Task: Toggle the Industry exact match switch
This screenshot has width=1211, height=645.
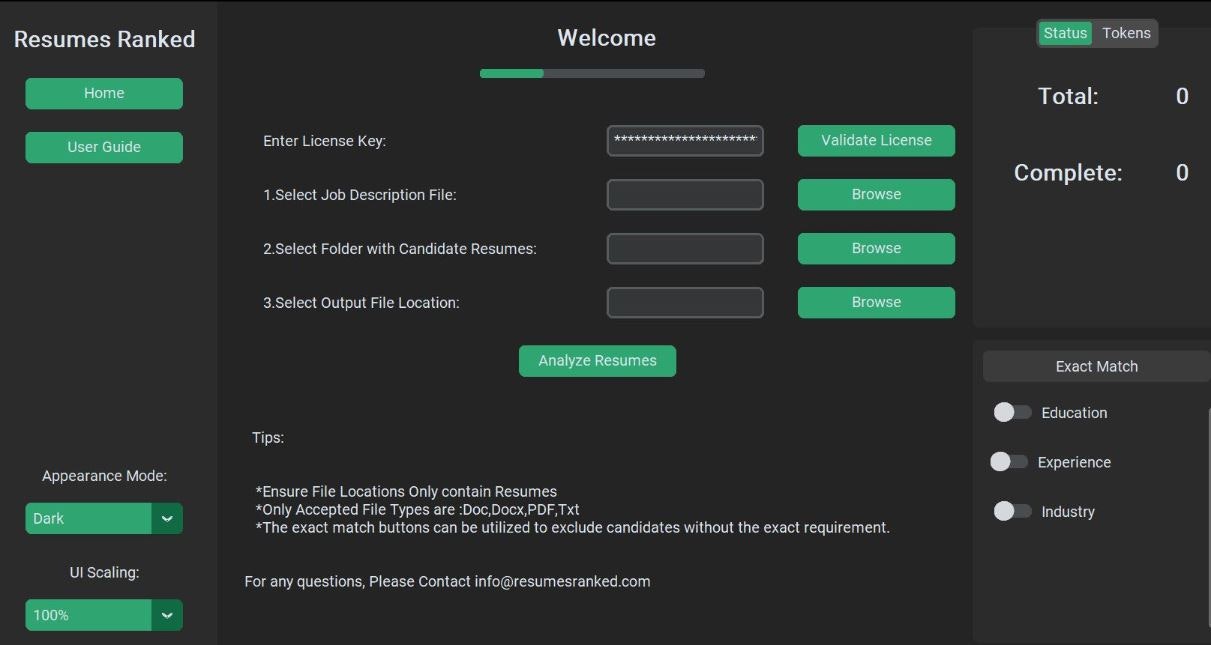Action: (x=1012, y=511)
